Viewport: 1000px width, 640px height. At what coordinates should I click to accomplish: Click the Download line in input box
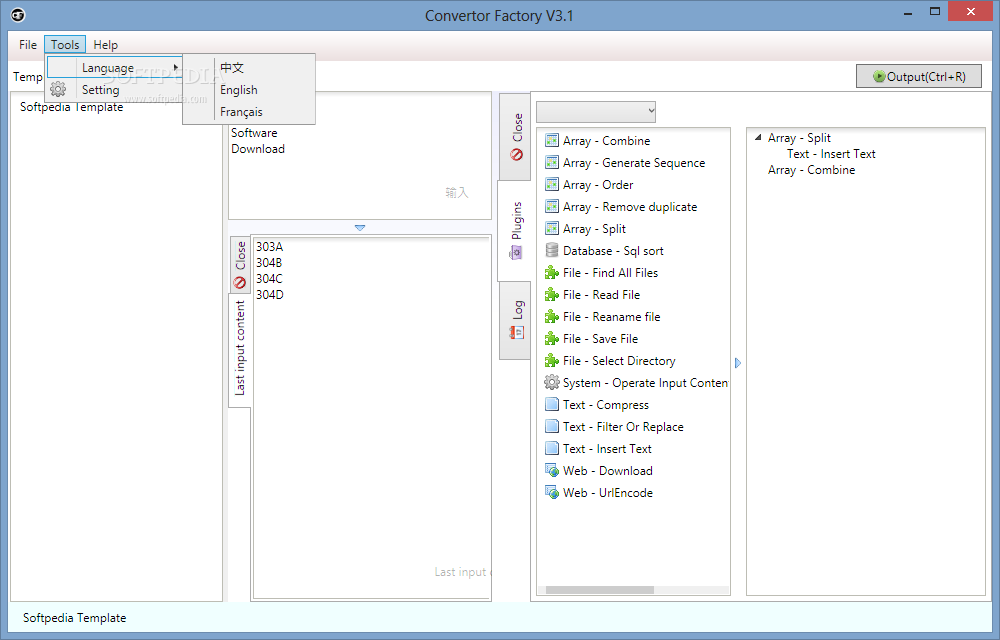(x=258, y=149)
